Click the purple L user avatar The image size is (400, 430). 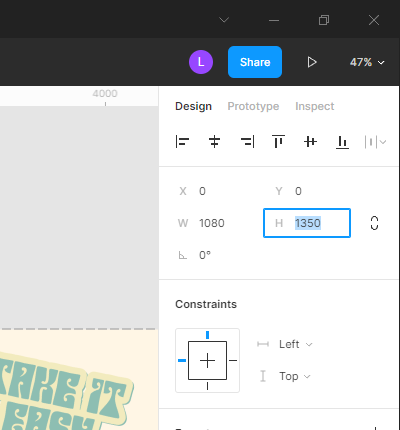[201, 62]
